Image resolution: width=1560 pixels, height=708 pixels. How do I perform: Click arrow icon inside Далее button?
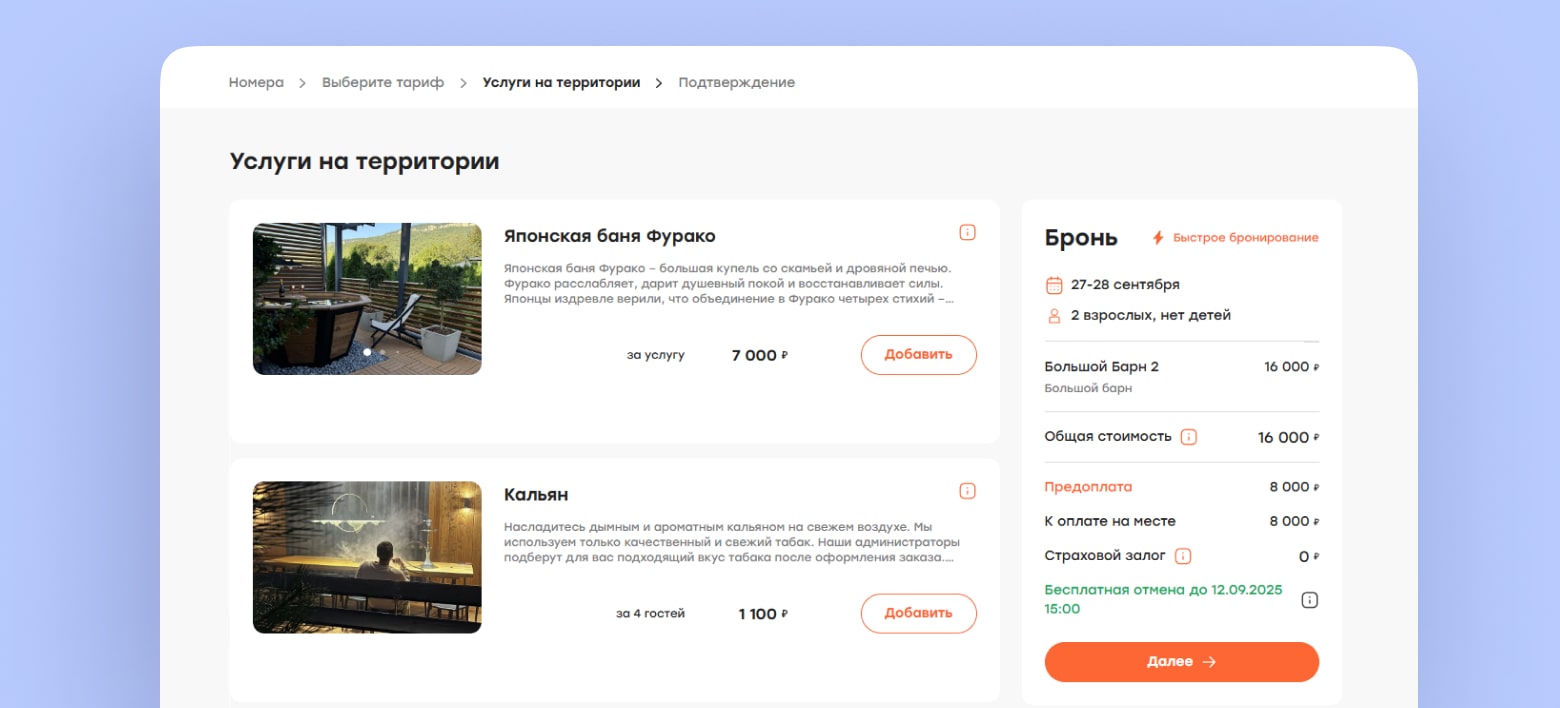(x=1209, y=662)
